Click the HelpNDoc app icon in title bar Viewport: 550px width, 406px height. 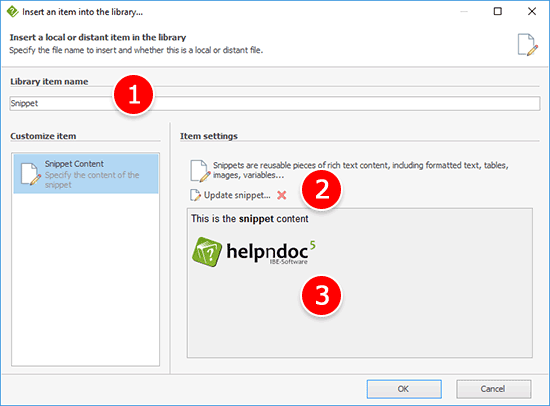click(x=12, y=12)
